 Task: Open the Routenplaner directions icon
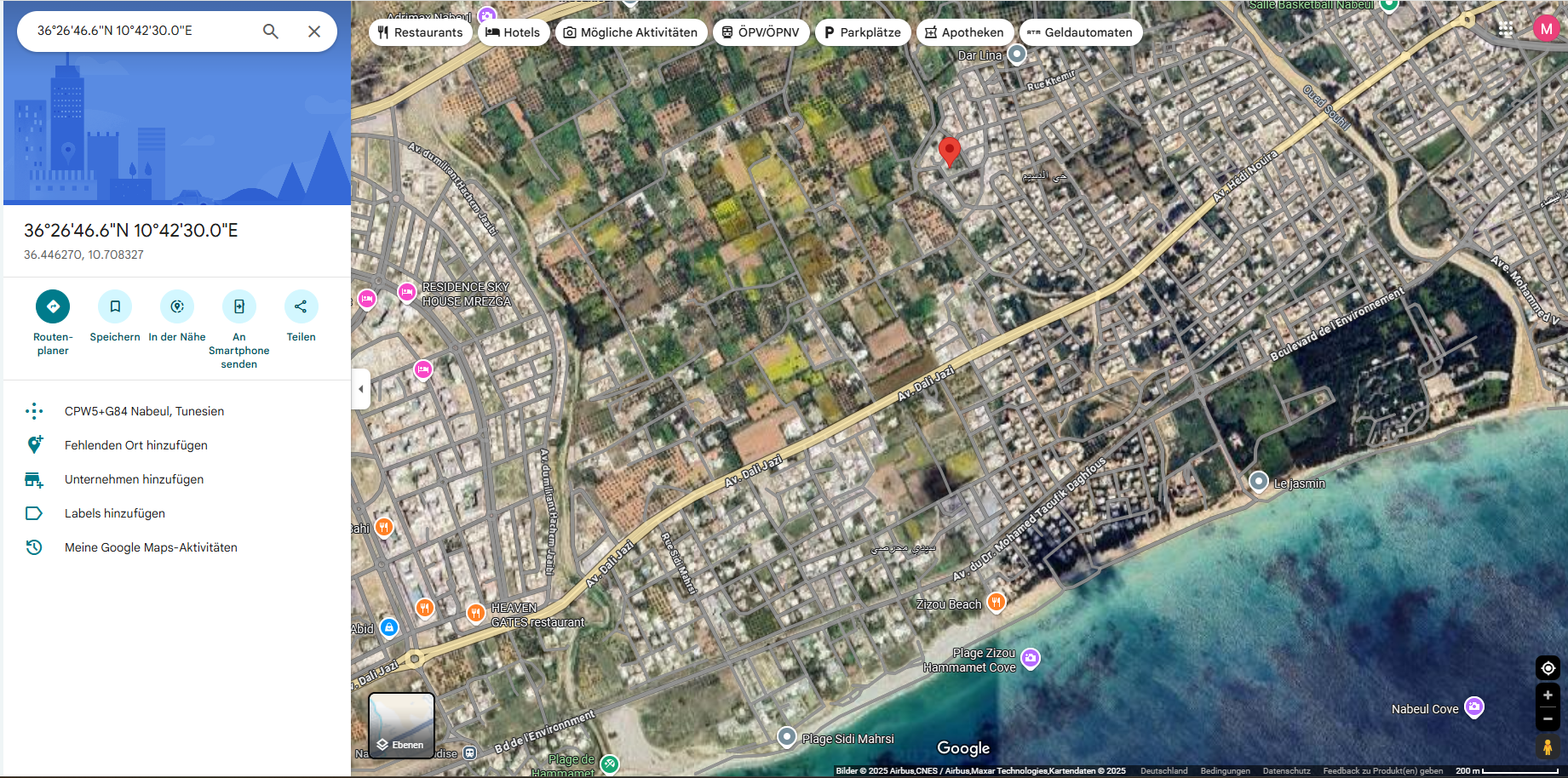coord(53,306)
